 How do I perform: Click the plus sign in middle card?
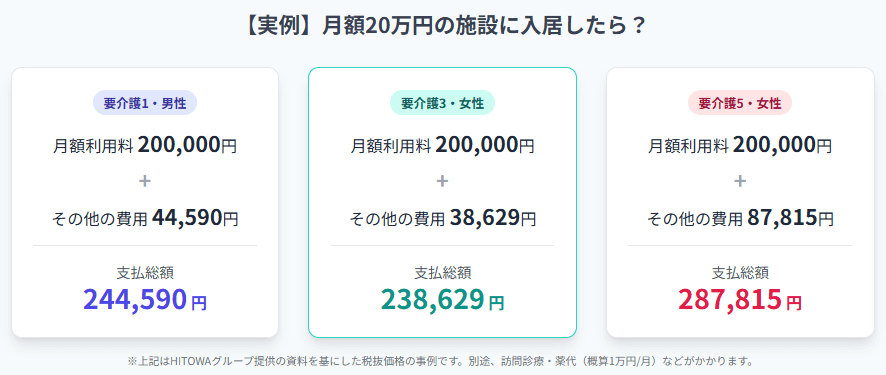pyautogui.click(x=442, y=181)
